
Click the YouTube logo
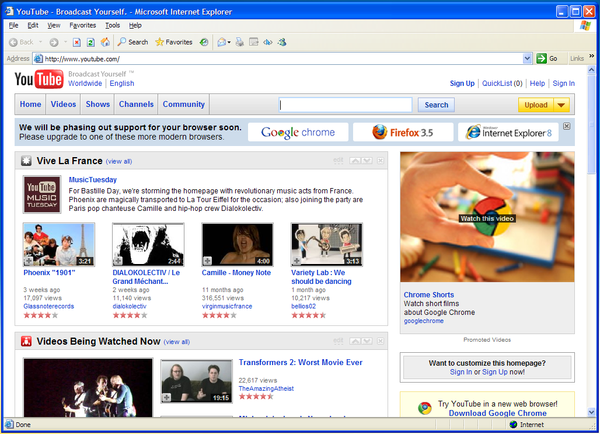[x=39, y=79]
